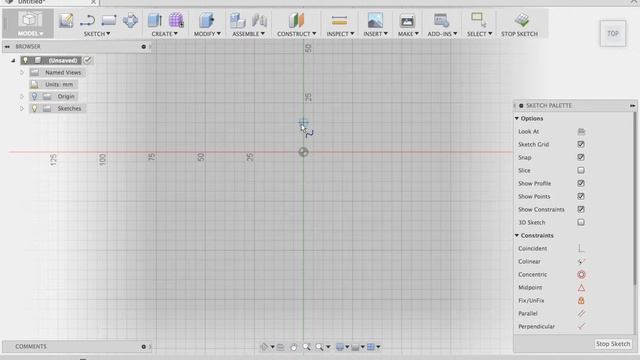The image size is (640, 360).
Task: Apply the Midpoint constraint triangle icon
Action: pyautogui.click(x=581, y=287)
